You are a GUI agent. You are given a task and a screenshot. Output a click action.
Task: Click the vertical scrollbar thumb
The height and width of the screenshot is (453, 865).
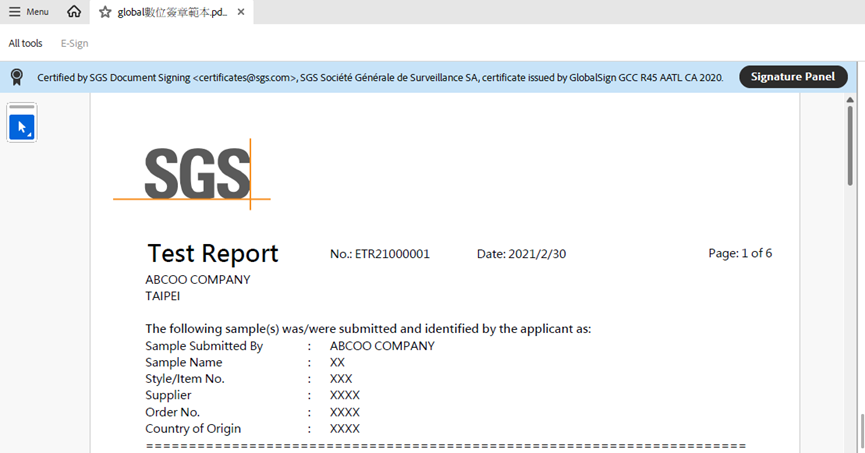[851, 140]
